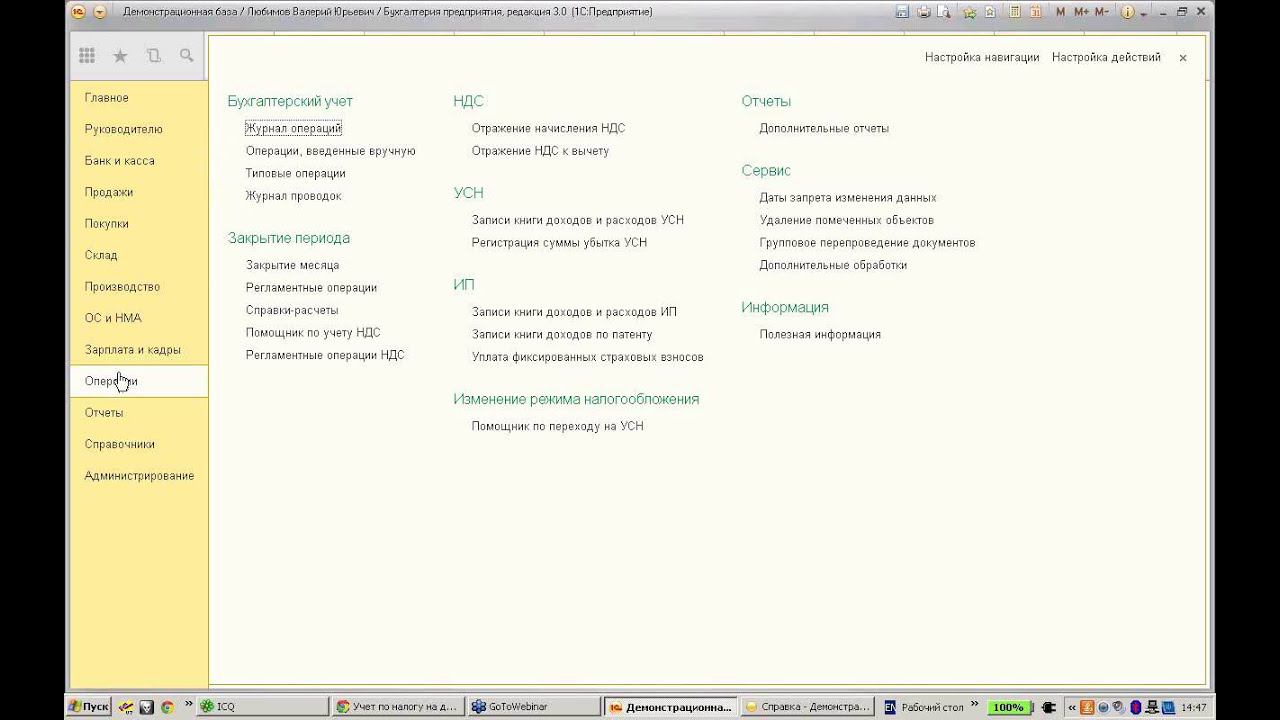Select the Отчеты section in sidebar

click(x=104, y=413)
